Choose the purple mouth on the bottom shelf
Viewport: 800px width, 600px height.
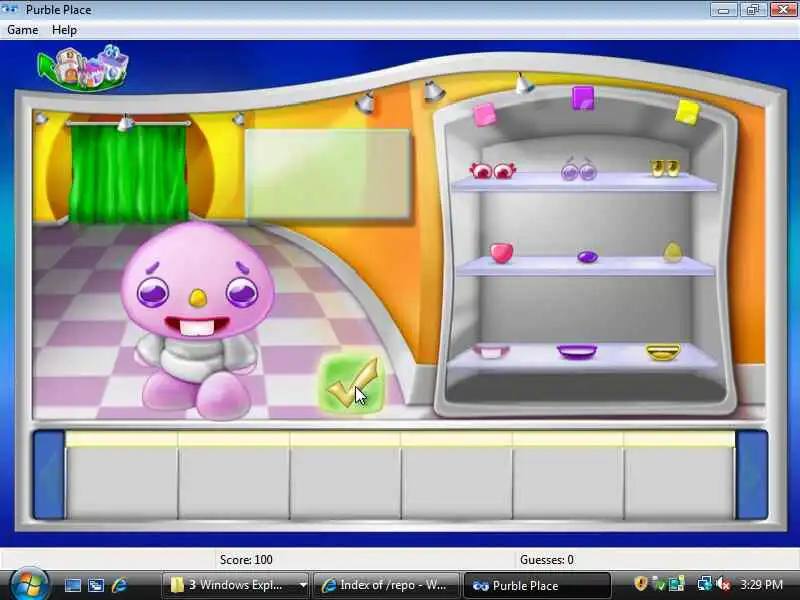click(577, 352)
